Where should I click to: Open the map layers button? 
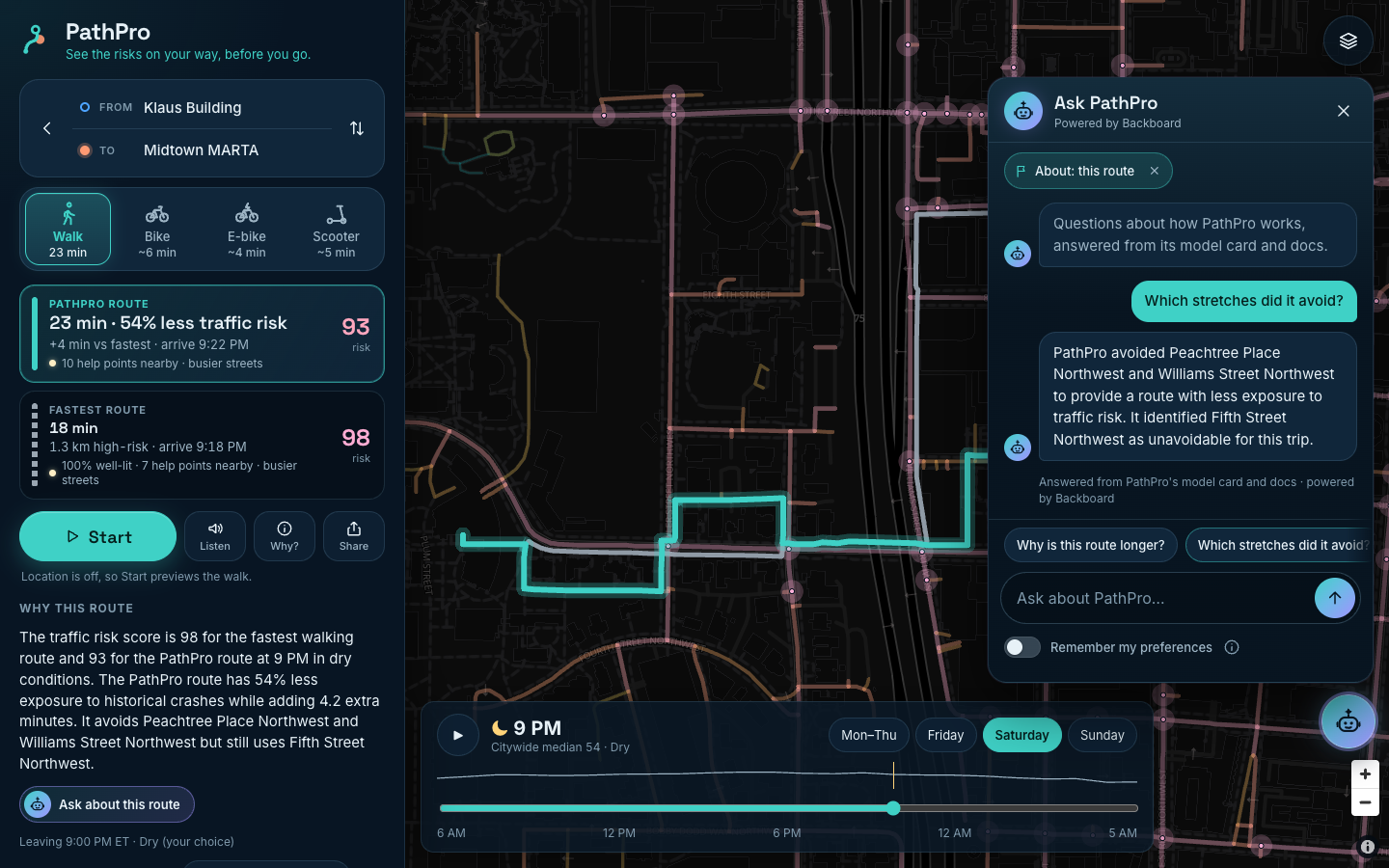tap(1348, 41)
